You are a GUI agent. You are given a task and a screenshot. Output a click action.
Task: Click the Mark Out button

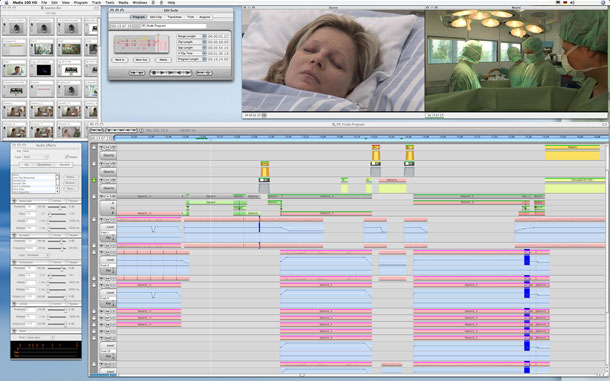point(141,60)
